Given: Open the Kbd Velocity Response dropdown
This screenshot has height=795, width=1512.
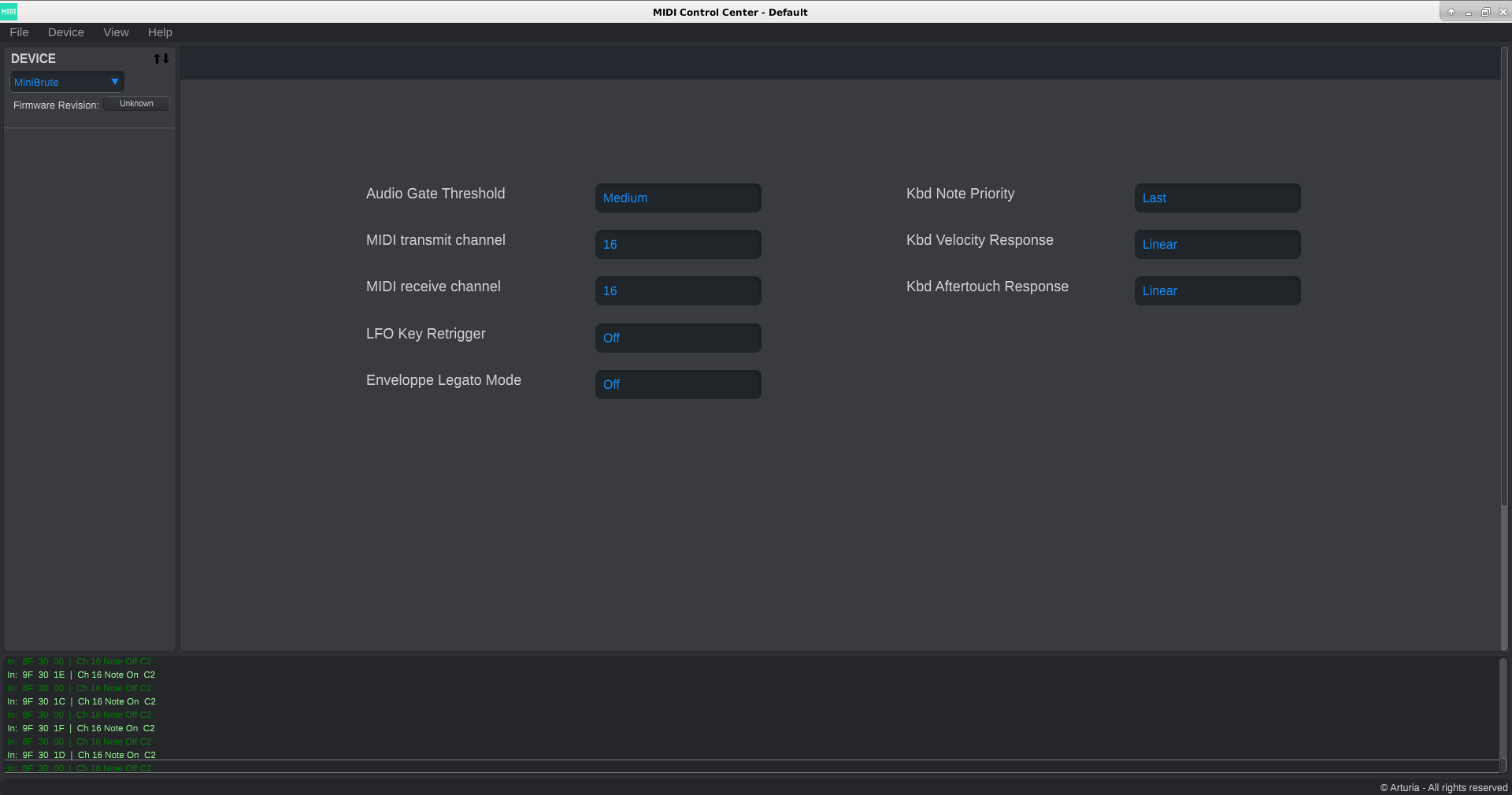Looking at the screenshot, I should click(1217, 245).
